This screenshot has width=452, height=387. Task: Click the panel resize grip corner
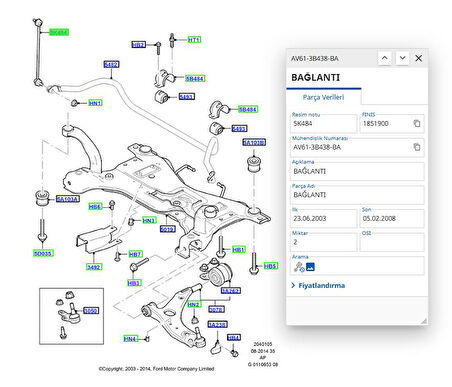[x=424, y=321]
